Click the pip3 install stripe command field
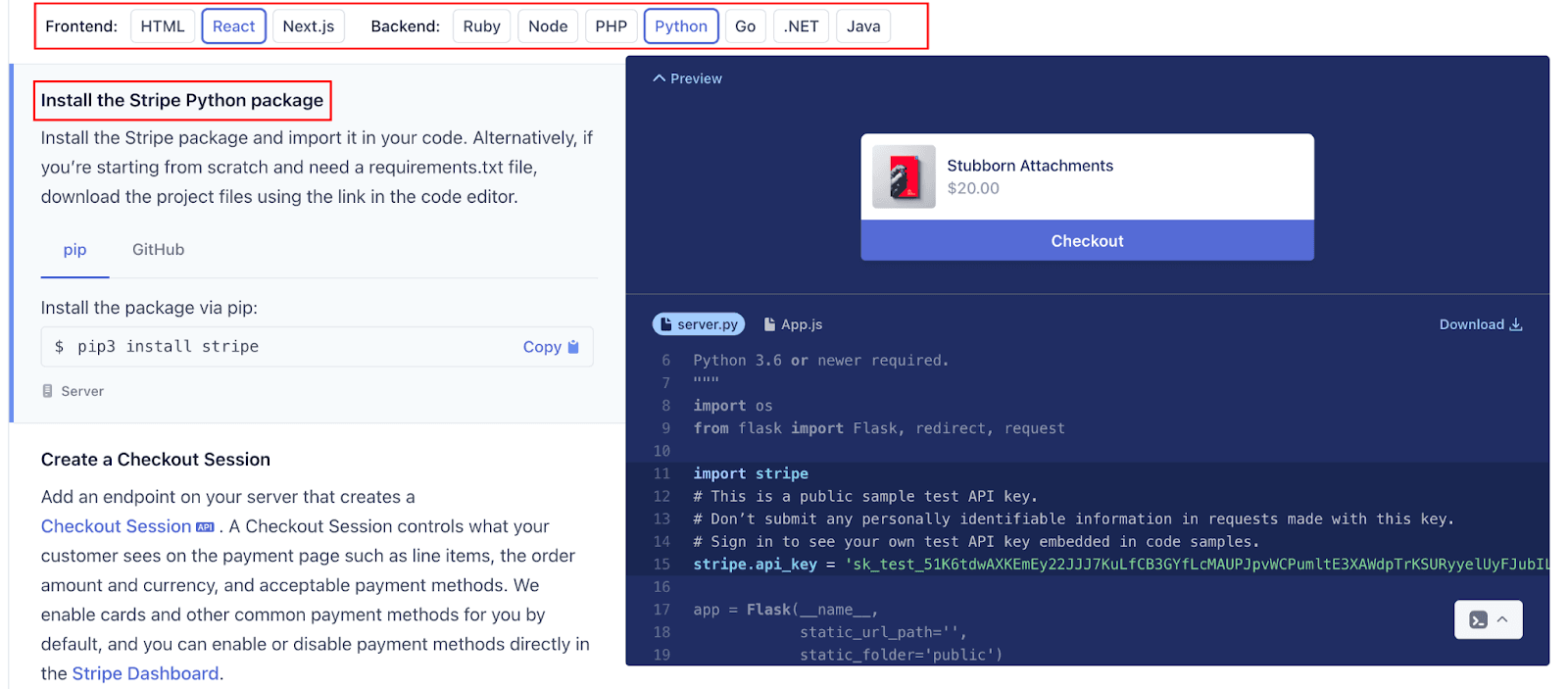Image resolution: width=1568 pixels, height=689 pixels. coord(274,347)
